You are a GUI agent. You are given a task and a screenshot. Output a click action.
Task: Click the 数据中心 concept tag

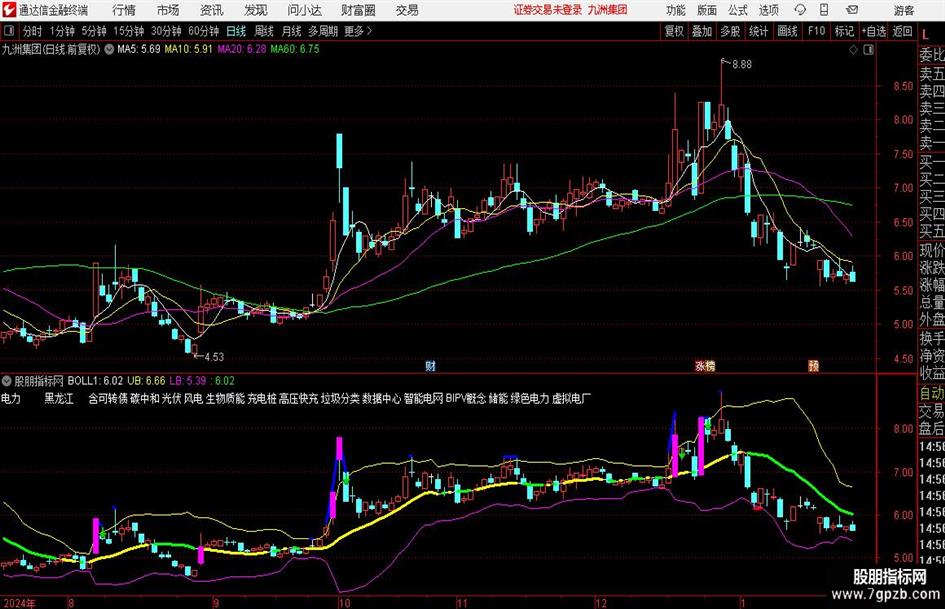[x=381, y=399]
